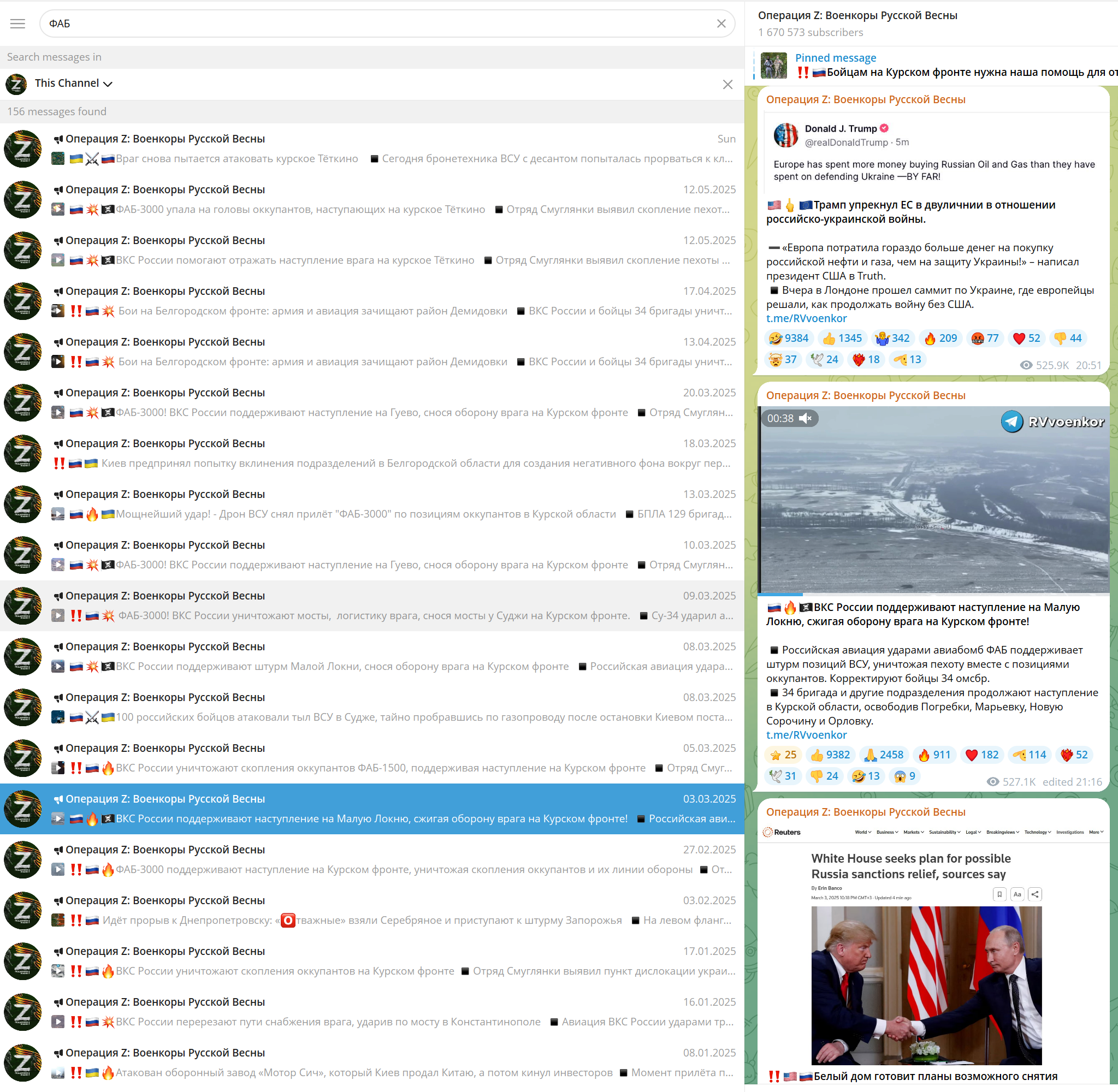Click the search field containing ФАБ
The width and height of the screenshot is (1118, 1092).
378,23
